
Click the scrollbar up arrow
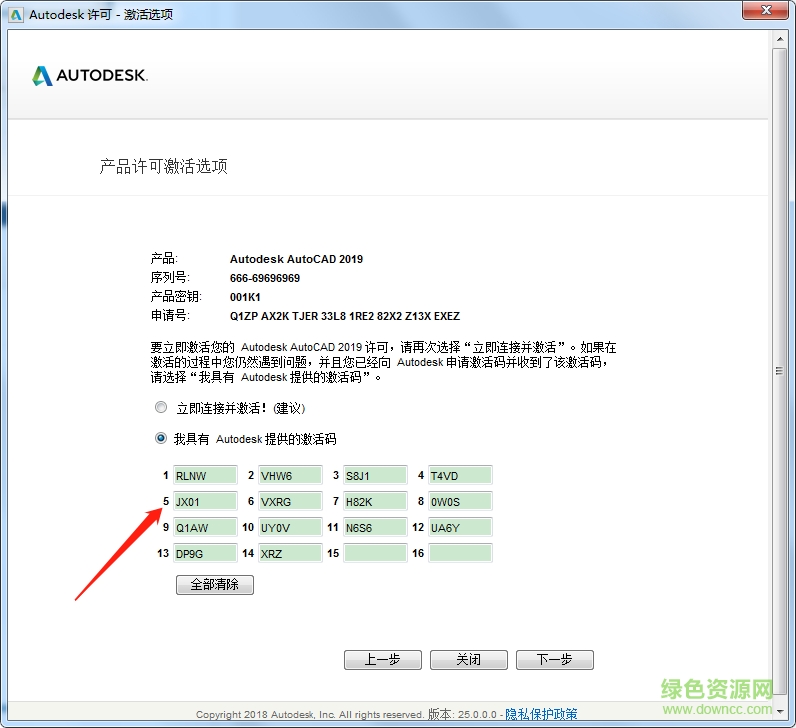click(779, 39)
